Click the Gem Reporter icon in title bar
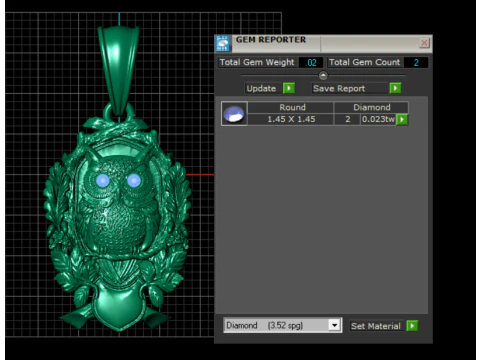Image resolution: width=480 pixels, height=360 pixels. pyautogui.click(x=223, y=44)
